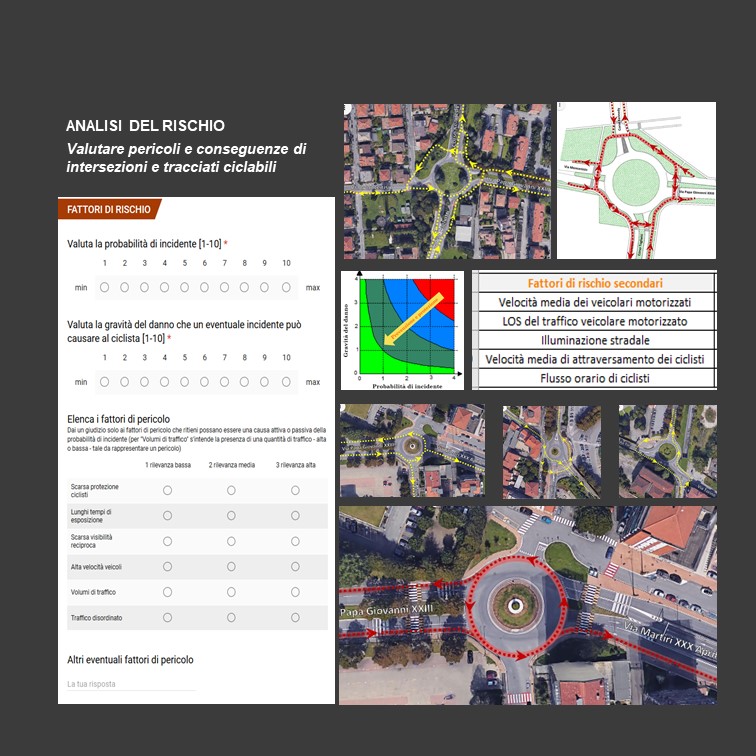Click '3 rilevanza alta' column header
Screen dimensions: 756x756
pos(296,465)
